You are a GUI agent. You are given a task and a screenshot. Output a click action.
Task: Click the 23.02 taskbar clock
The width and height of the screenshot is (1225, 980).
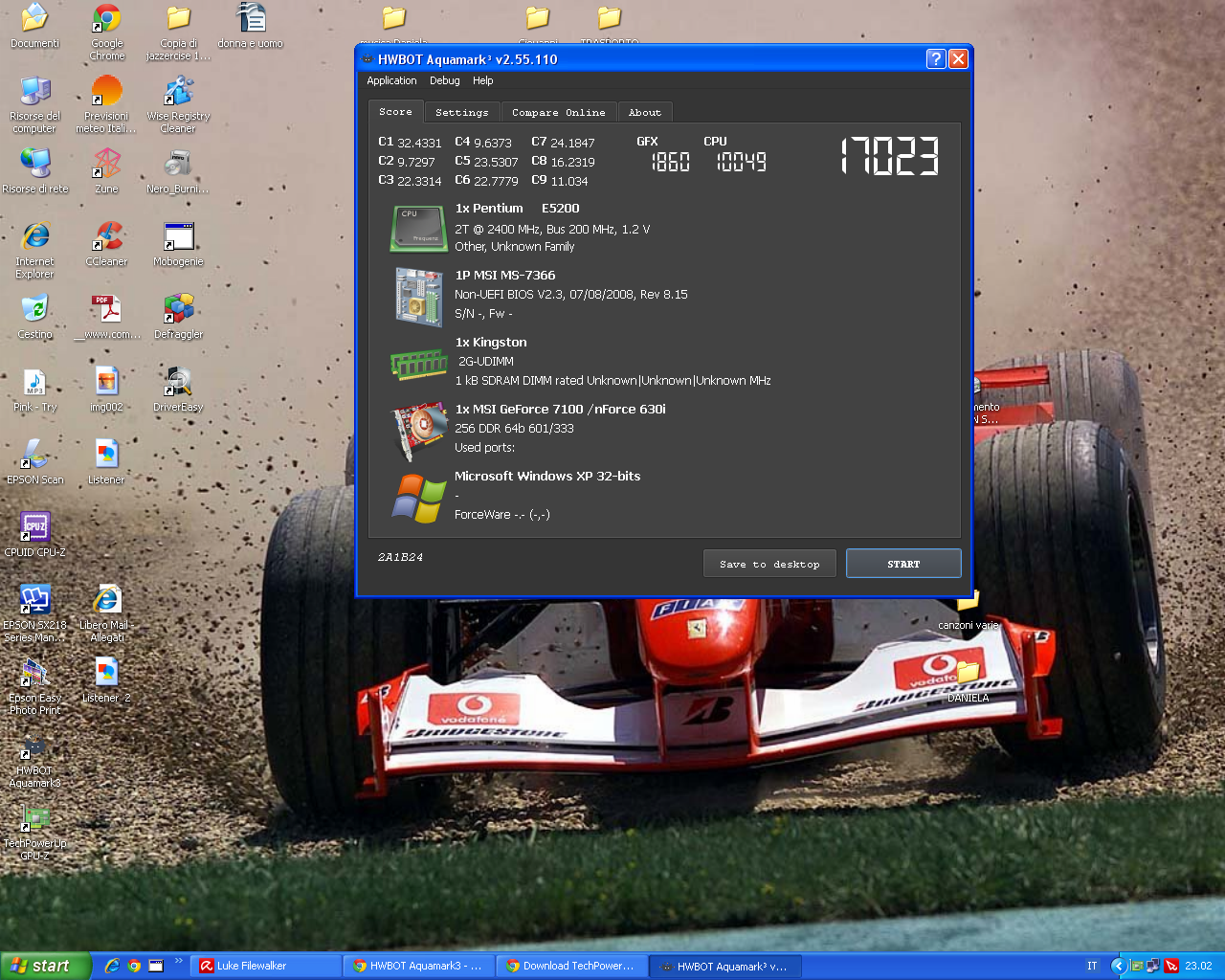pyautogui.click(x=1198, y=966)
